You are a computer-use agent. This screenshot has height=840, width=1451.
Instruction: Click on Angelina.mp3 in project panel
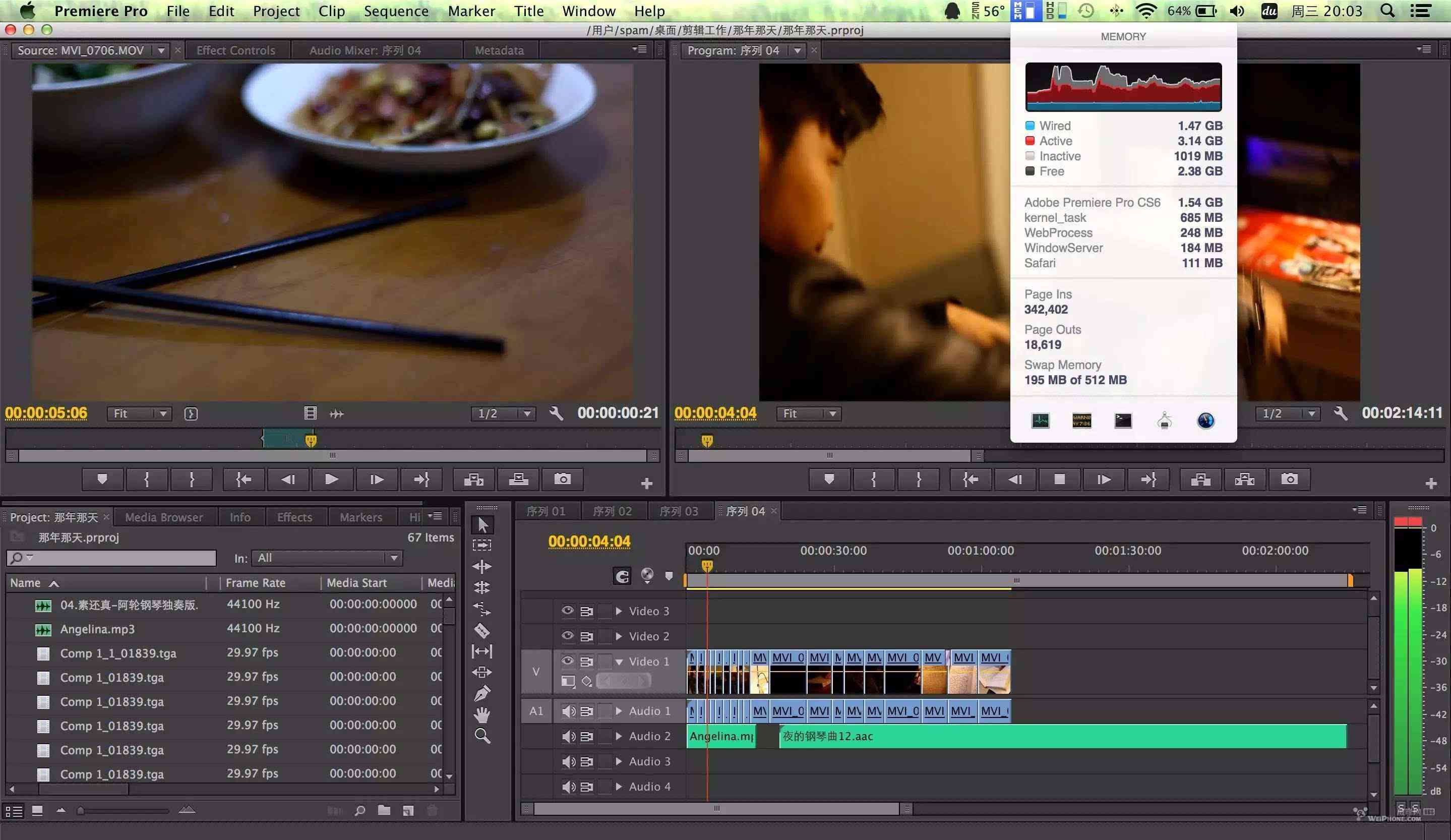click(x=98, y=628)
